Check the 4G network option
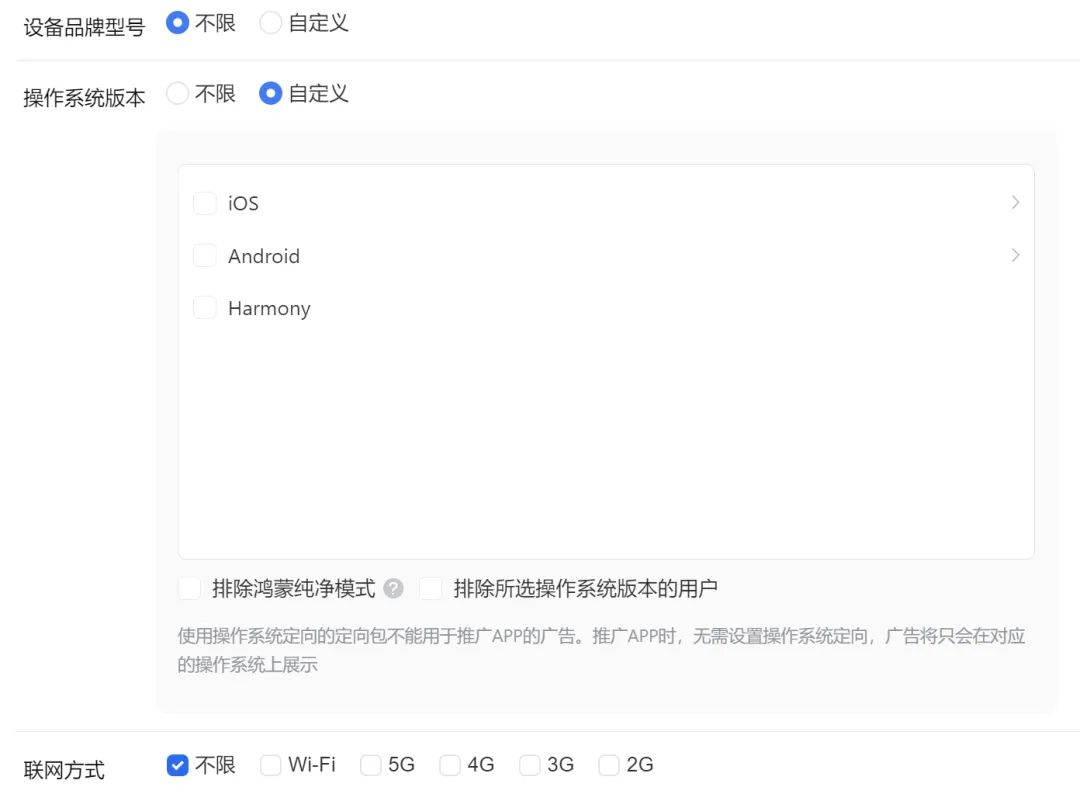 [449, 764]
